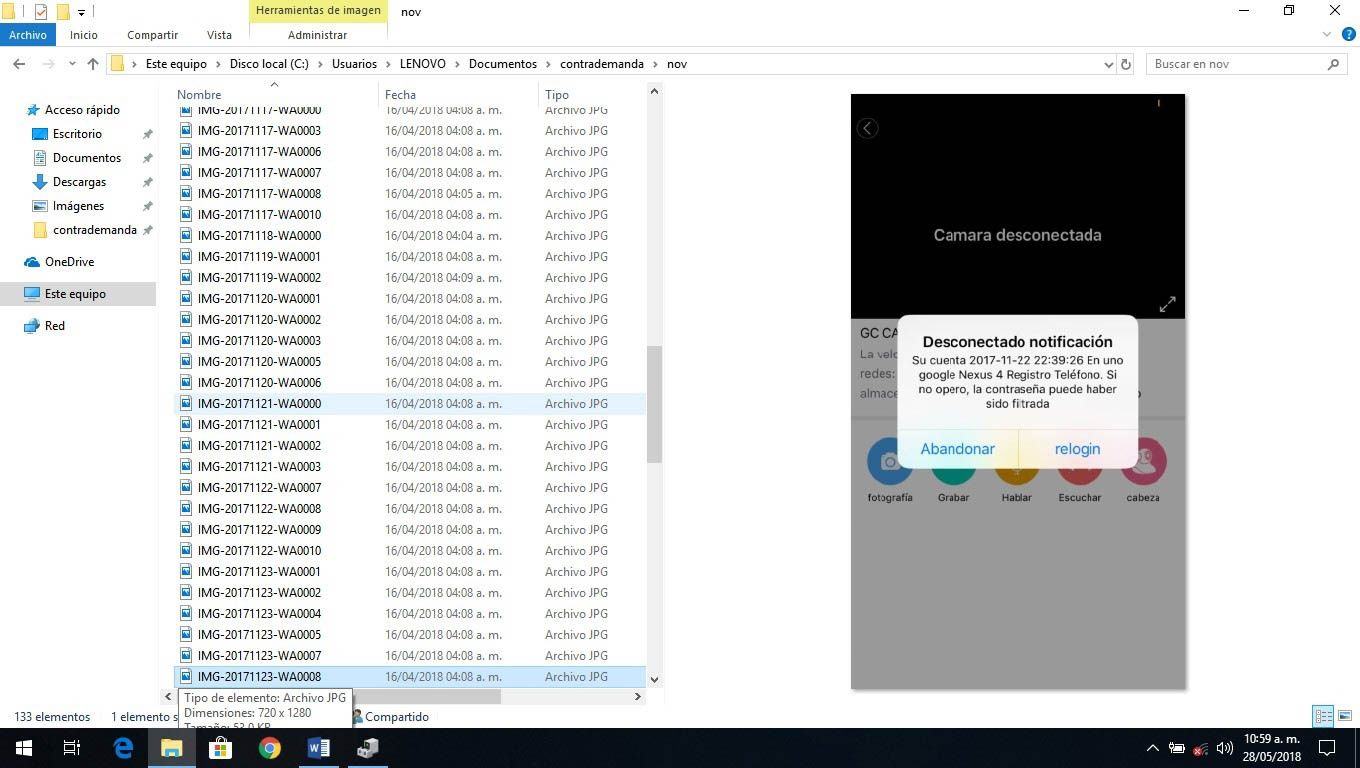
Task: Refresh the current folder view
Action: pyautogui.click(x=1126, y=64)
